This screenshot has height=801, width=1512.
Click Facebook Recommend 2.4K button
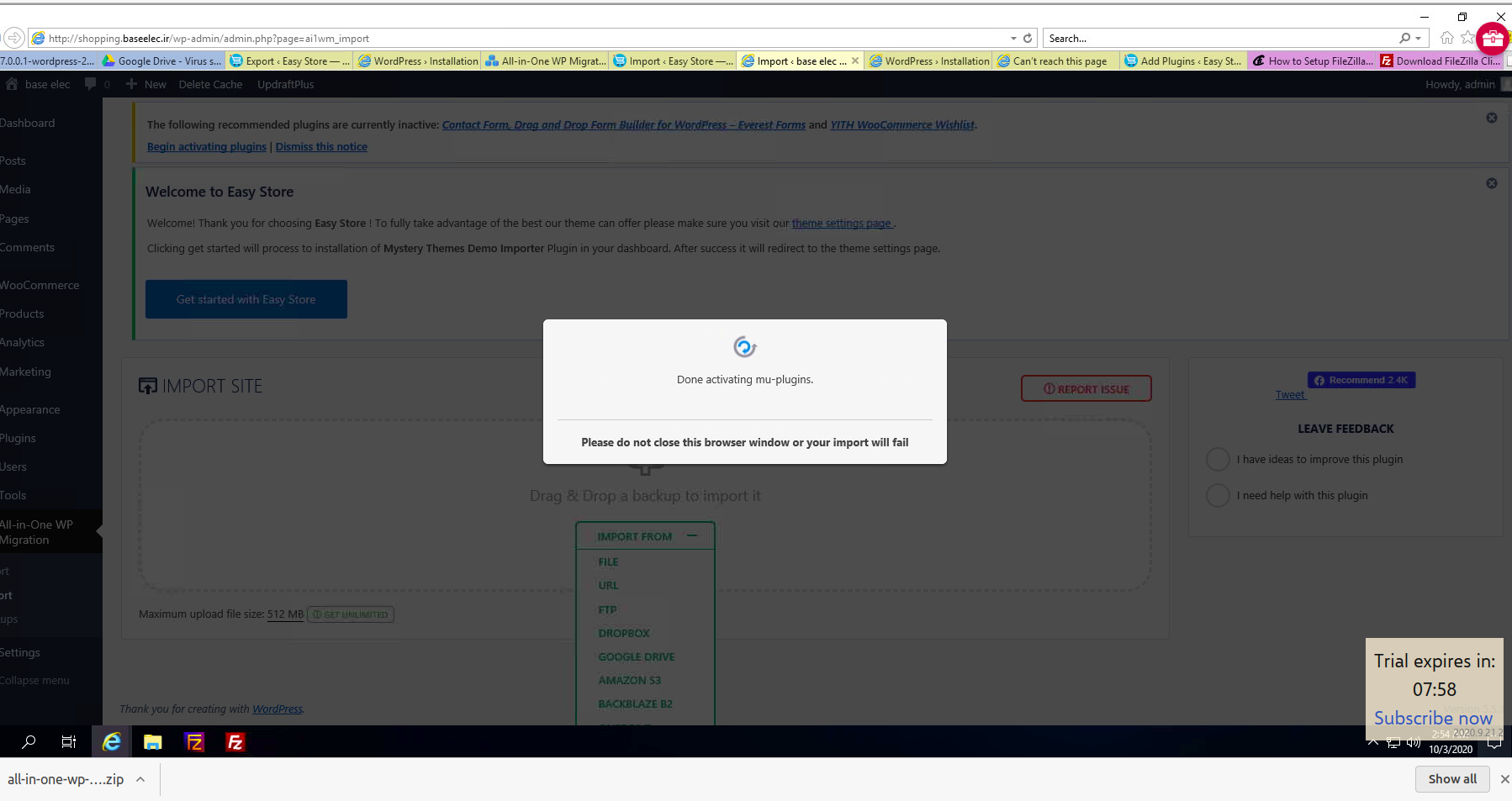(1361, 380)
